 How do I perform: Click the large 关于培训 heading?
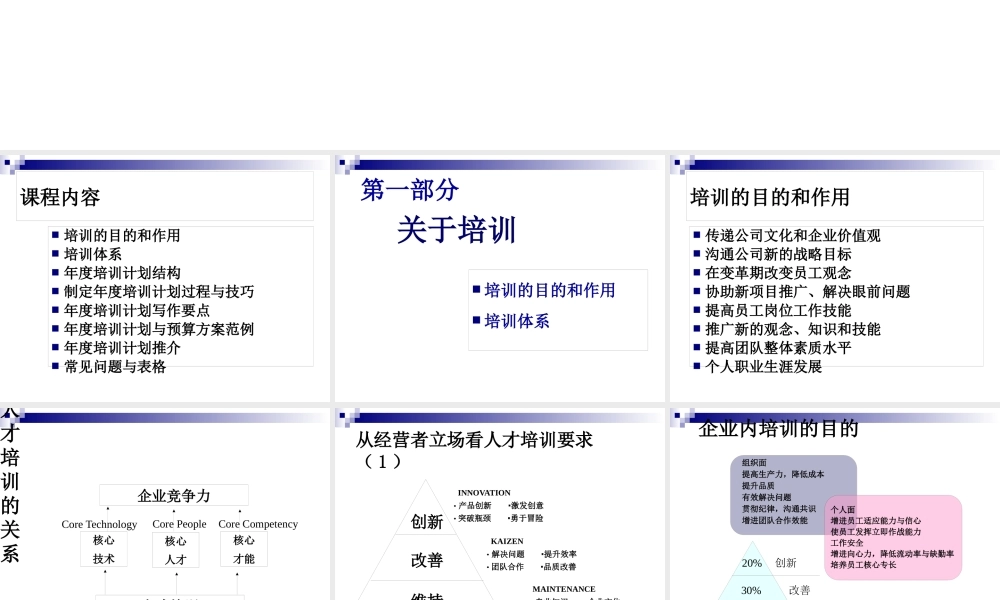point(456,230)
